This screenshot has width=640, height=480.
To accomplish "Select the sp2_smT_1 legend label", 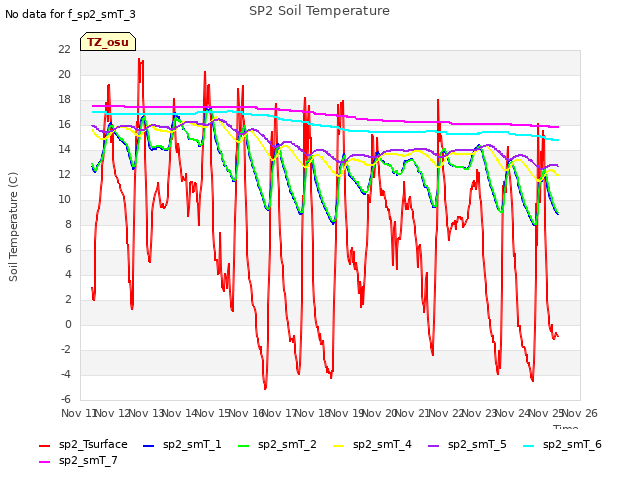I will click(x=192, y=444).
